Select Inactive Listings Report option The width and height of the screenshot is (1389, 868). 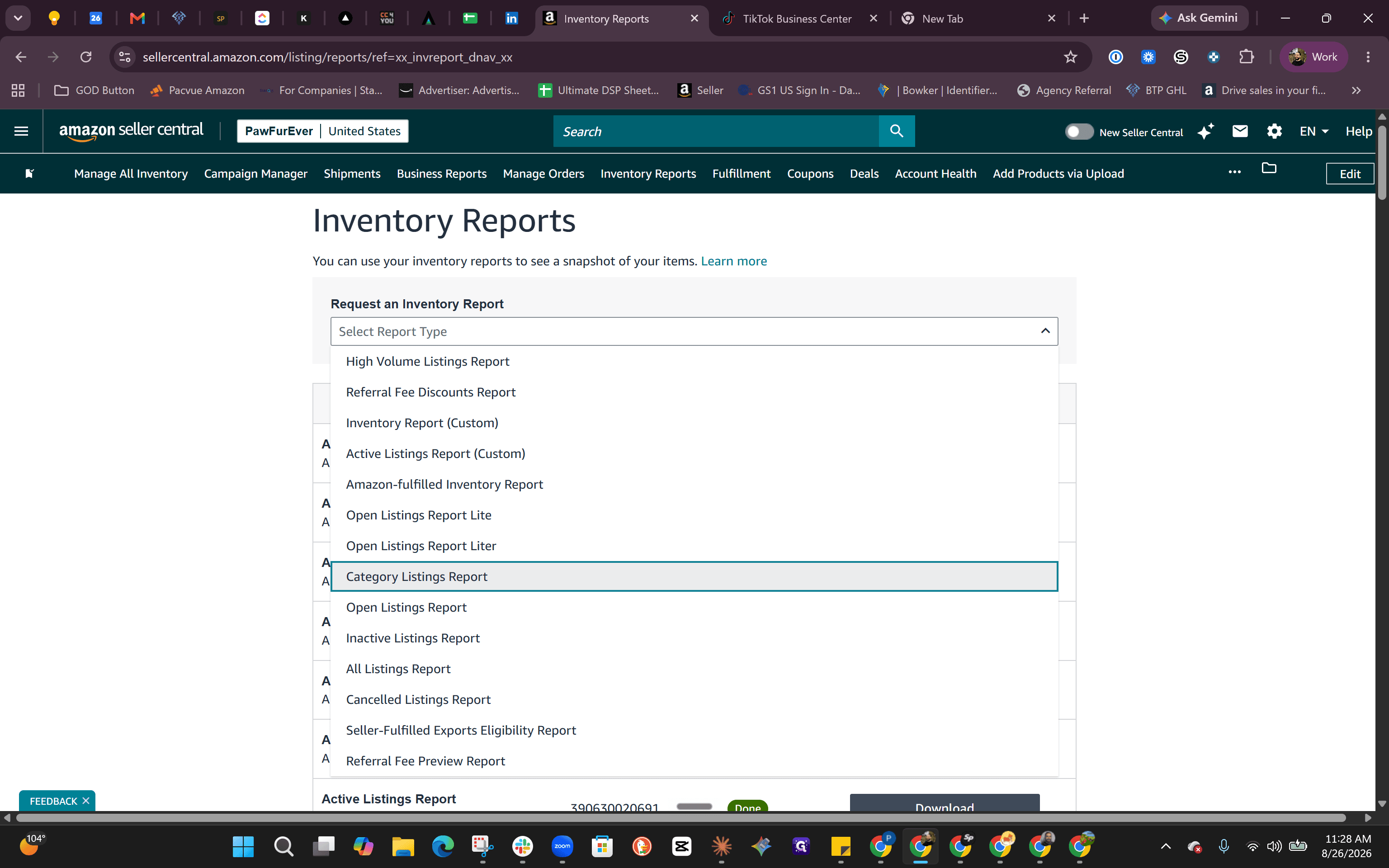694,638
